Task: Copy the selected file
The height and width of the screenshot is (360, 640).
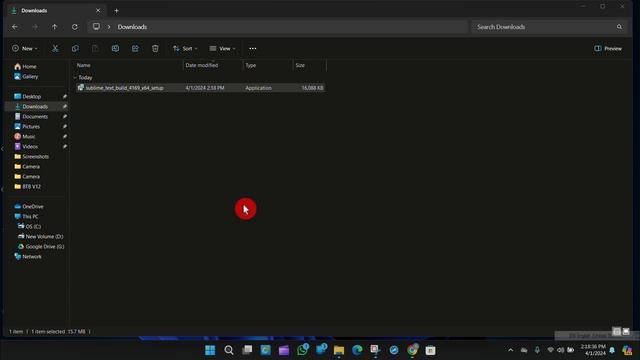Action: tap(75, 49)
